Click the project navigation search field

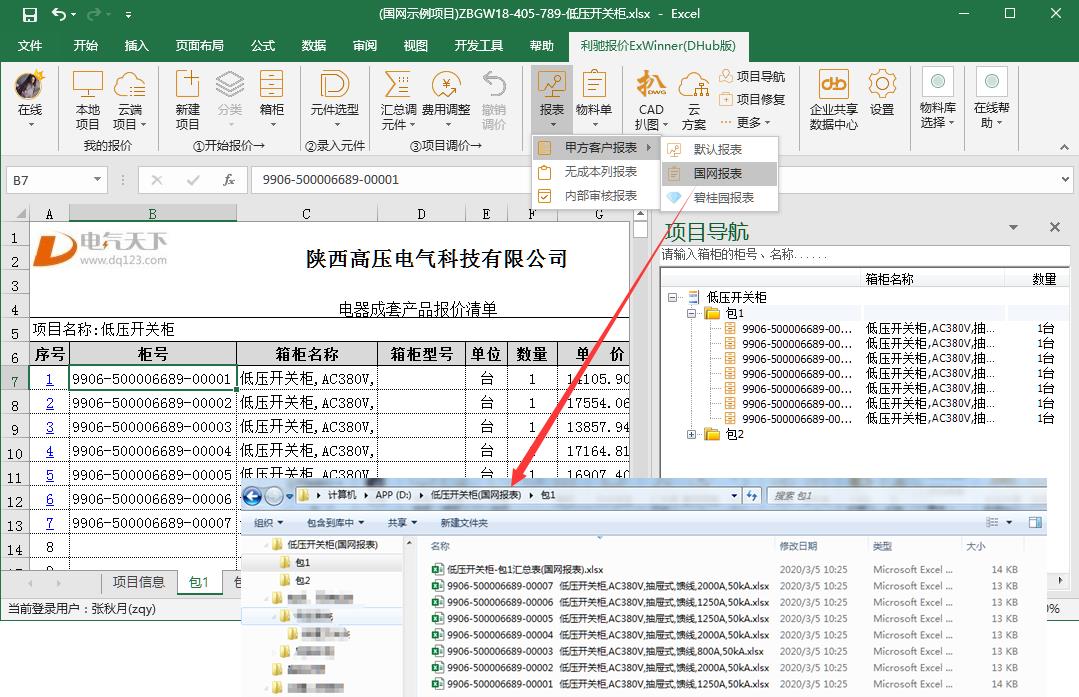pos(865,255)
